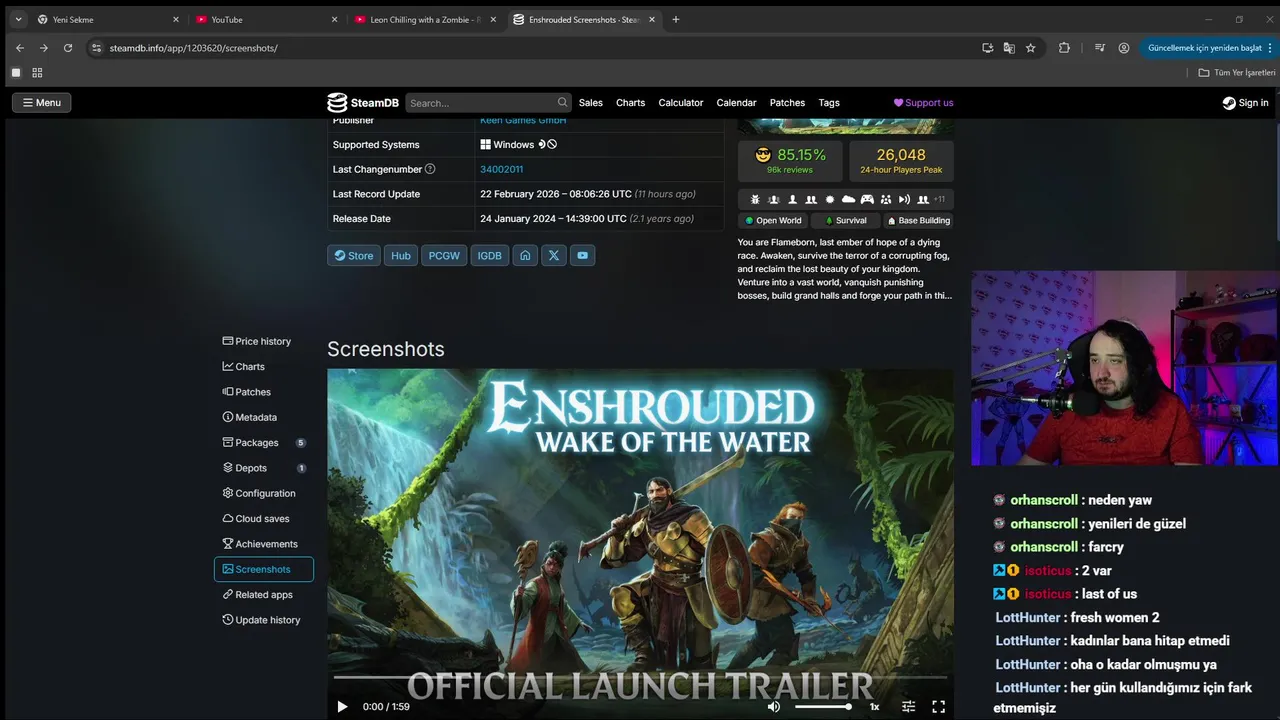Mute the trailer volume
Viewport: 1280px width, 720px height.
(773, 706)
